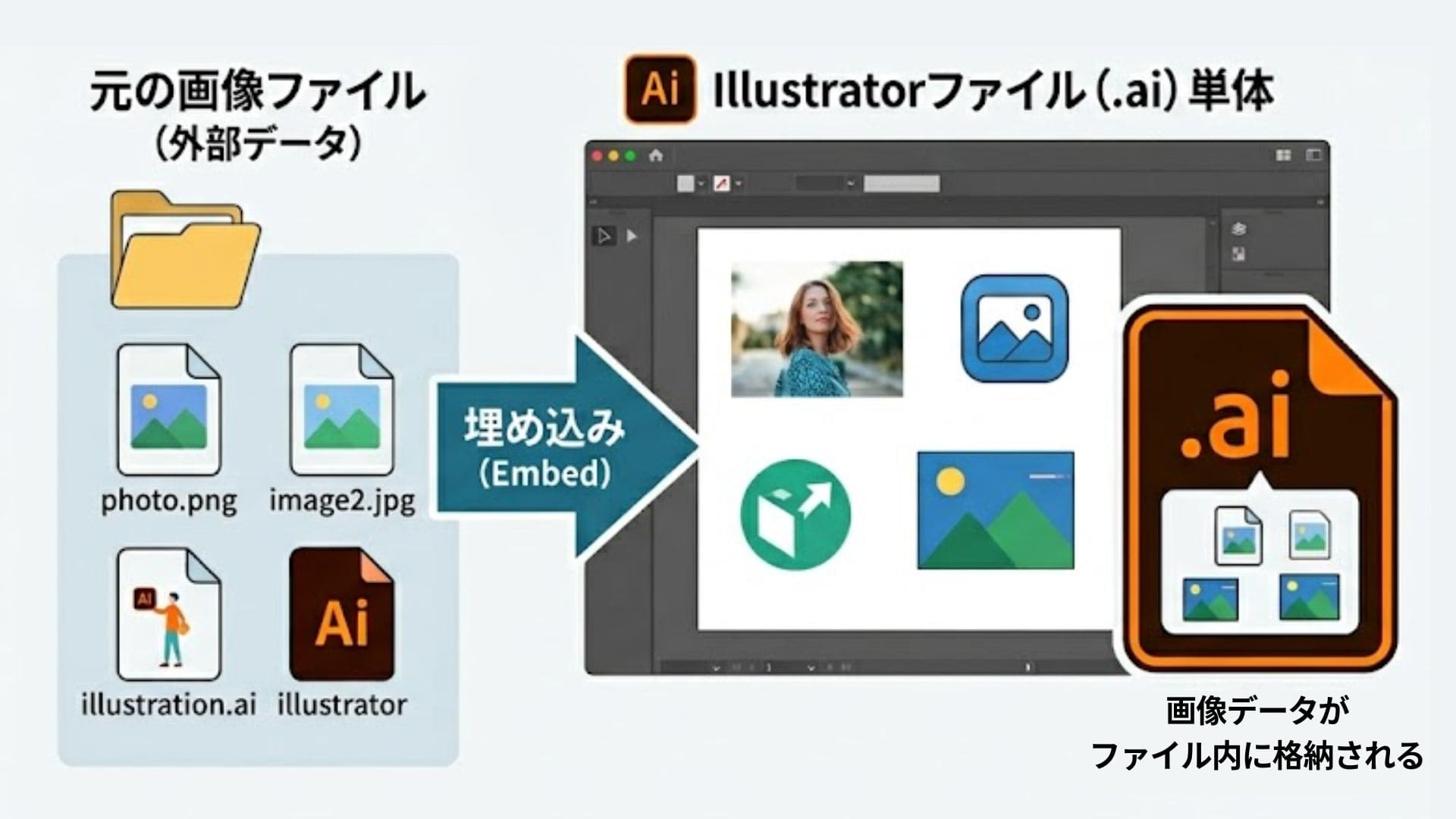
Task: Click the 埋め込み (Embed) arrow label
Action: [544, 448]
